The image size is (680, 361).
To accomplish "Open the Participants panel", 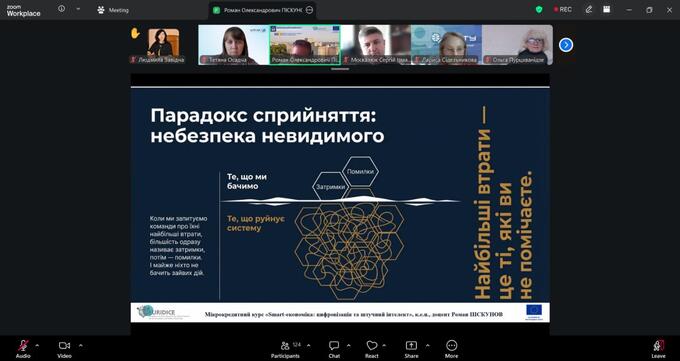I will 285,348.
